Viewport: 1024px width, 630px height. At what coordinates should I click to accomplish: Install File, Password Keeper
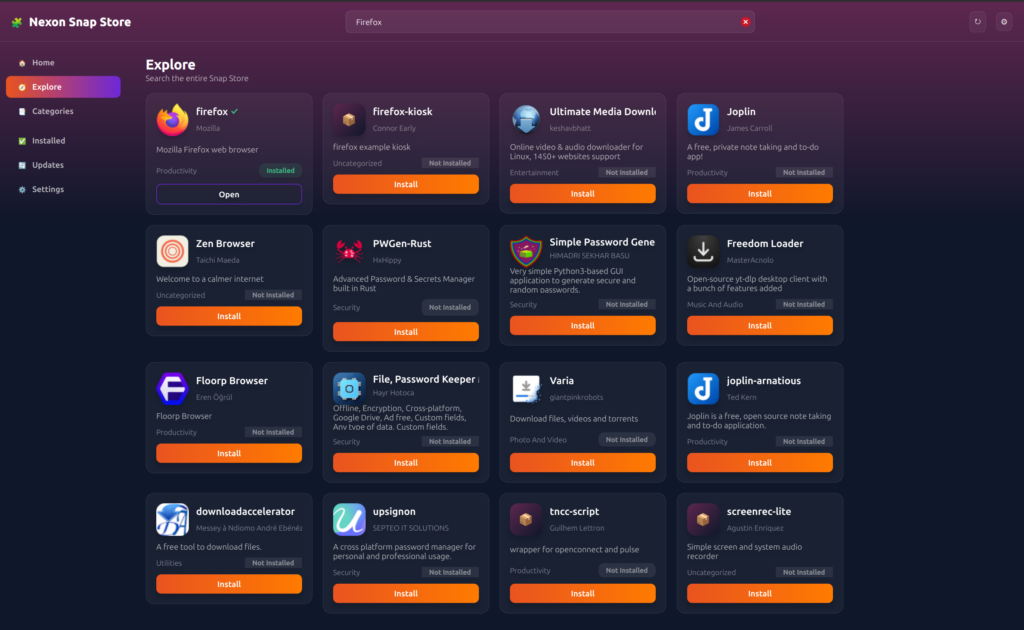406,462
